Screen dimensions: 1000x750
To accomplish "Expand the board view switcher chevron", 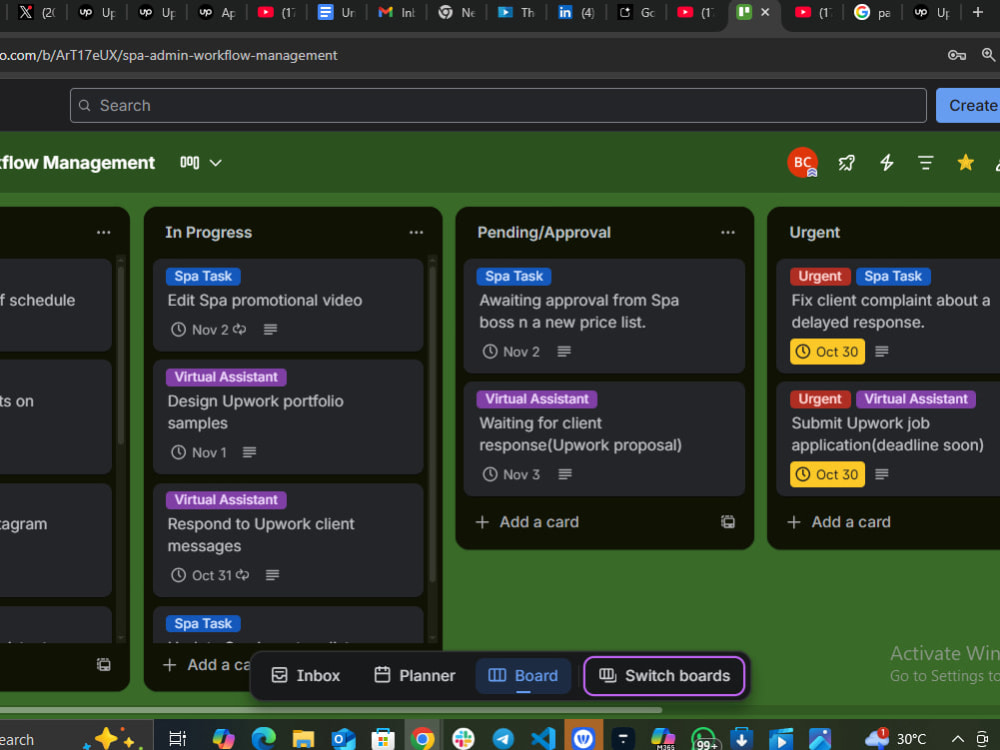I will 216,163.
